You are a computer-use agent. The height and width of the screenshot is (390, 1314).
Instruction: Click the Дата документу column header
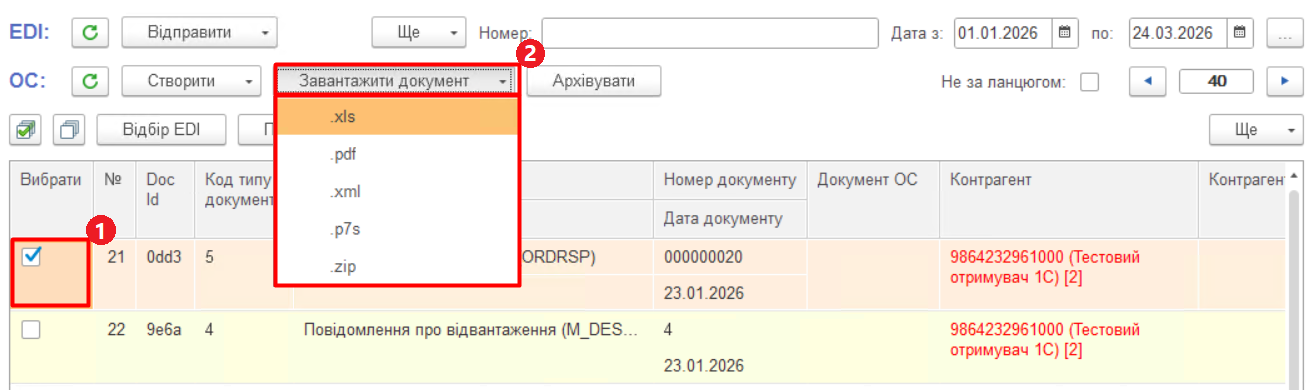click(x=729, y=218)
